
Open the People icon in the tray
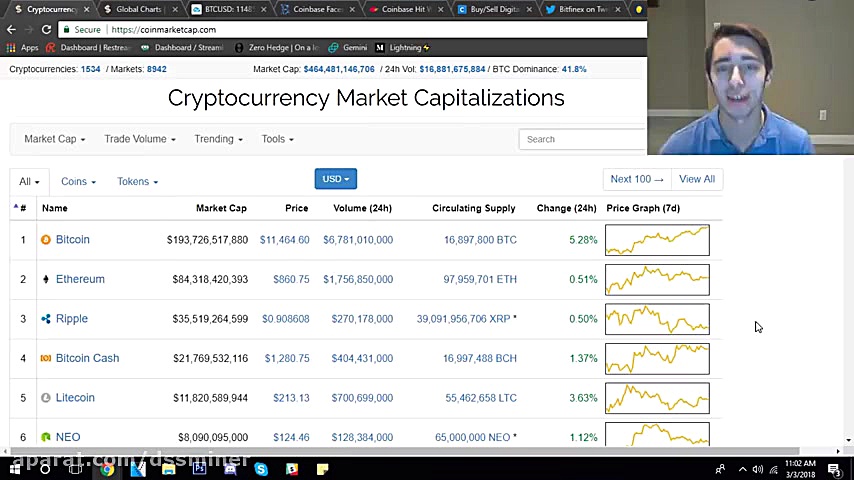click(x=721, y=469)
